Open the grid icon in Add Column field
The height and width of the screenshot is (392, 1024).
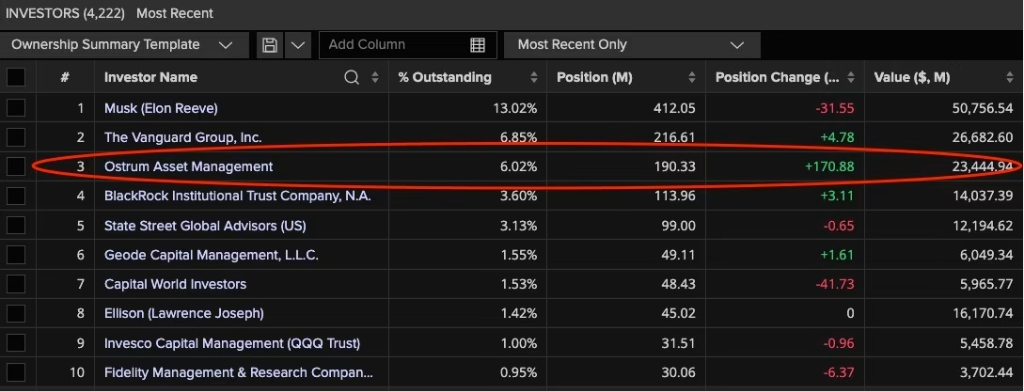[477, 45]
